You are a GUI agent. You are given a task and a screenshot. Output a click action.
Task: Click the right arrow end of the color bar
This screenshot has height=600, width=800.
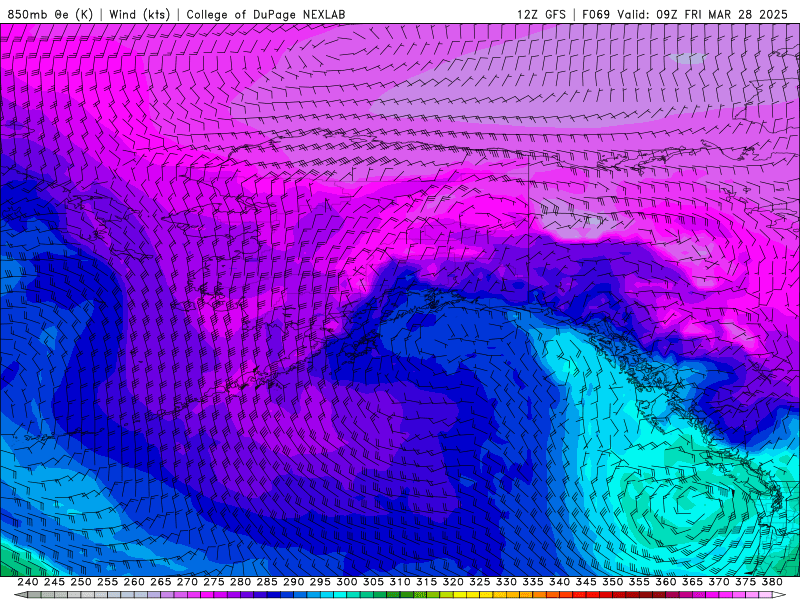tap(779, 595)
